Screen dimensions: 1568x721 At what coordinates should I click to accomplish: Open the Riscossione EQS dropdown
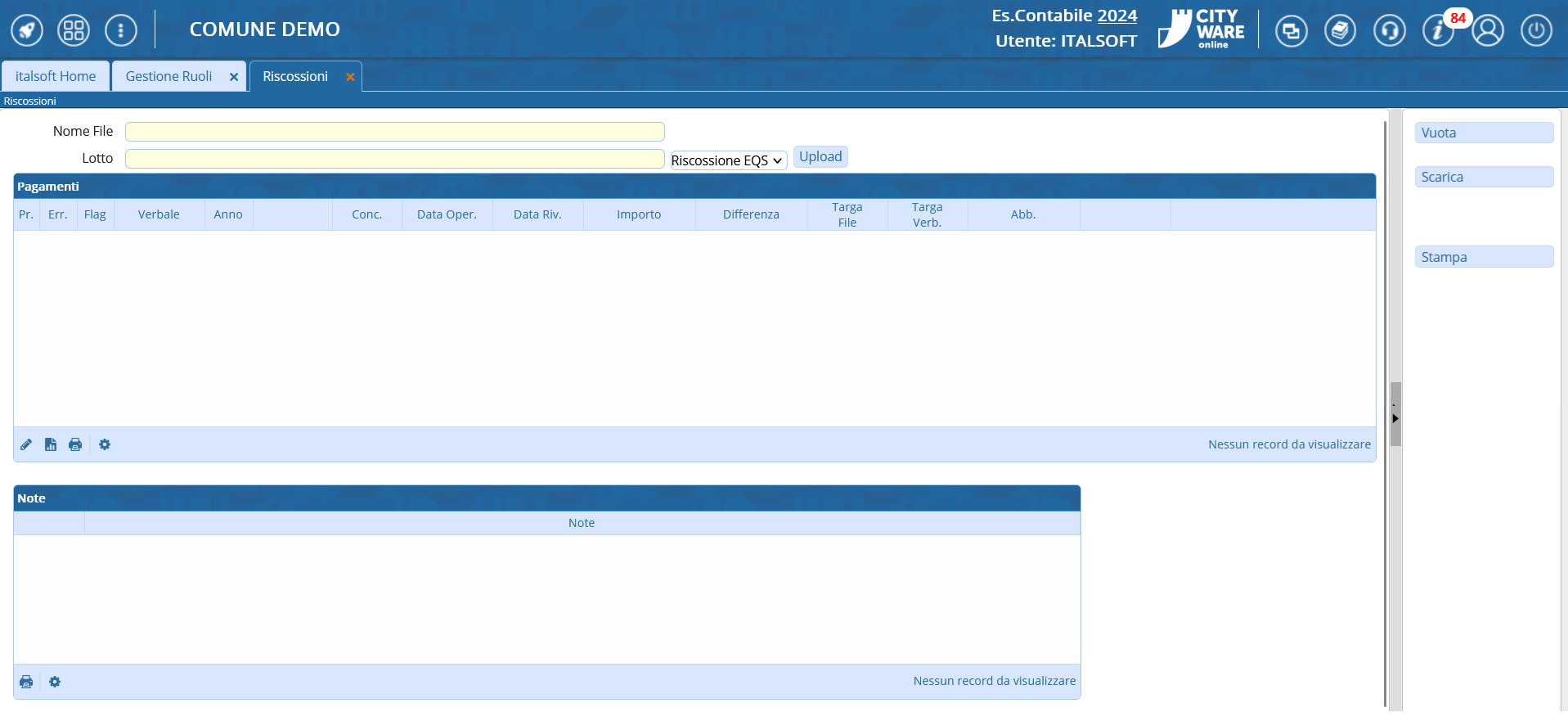[728, 160]
